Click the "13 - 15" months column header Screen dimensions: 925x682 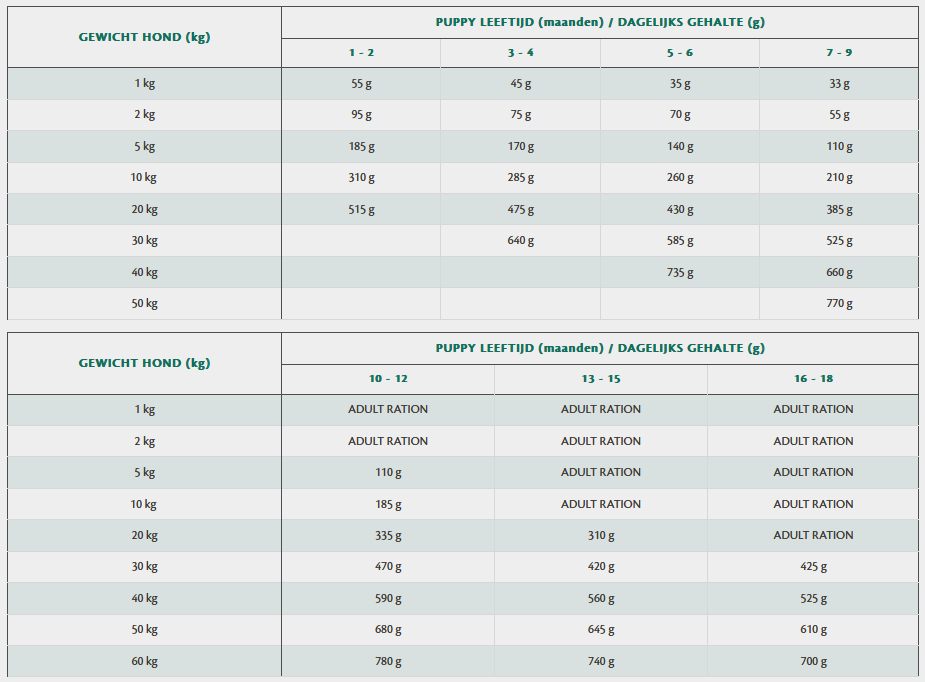[x=601, y=379]
